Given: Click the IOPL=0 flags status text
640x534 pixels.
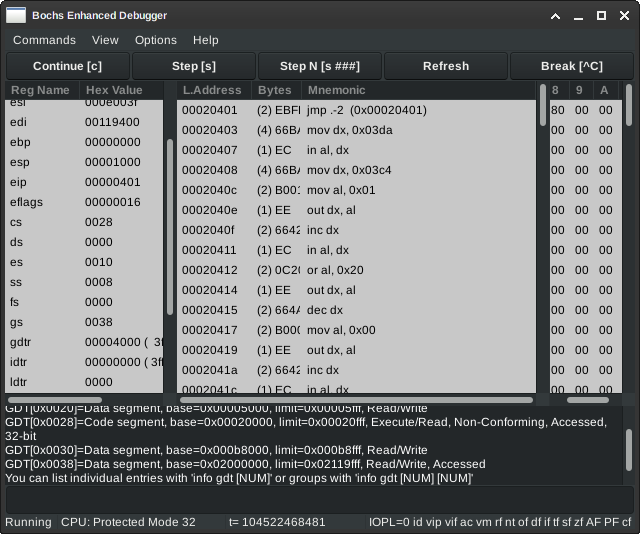Looking at the screenshot, I should (500, 522).
